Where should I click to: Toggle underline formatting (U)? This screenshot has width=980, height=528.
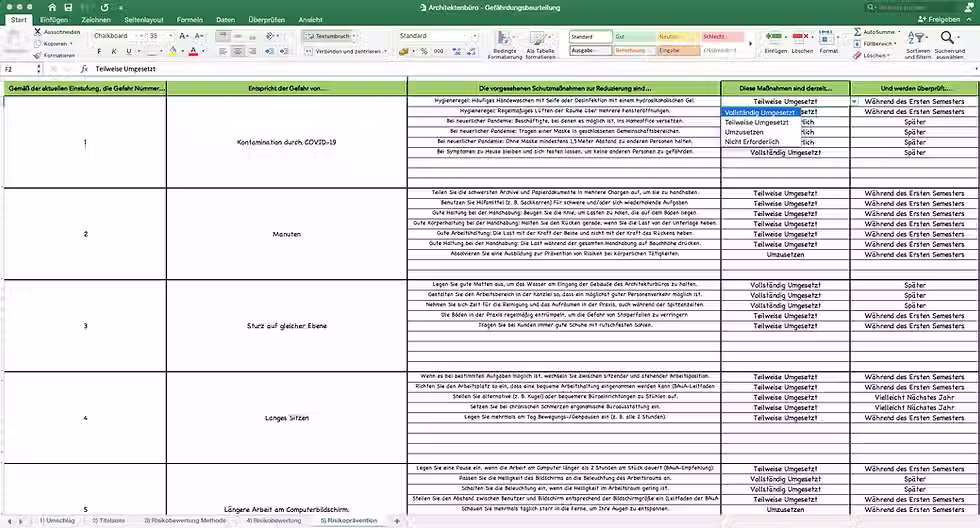129,51
